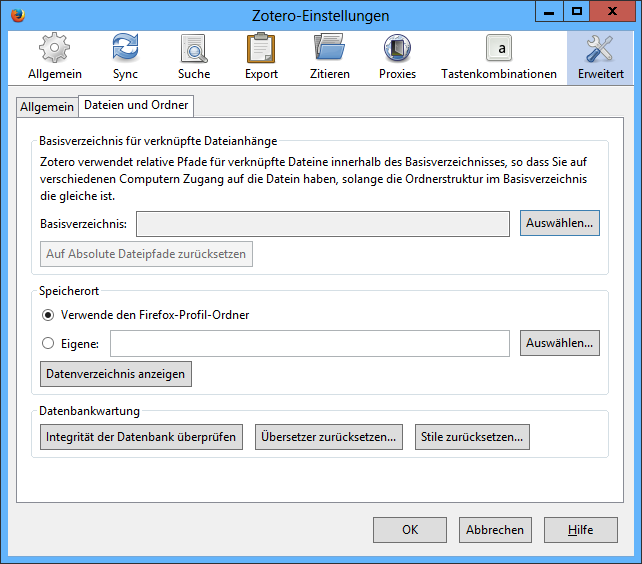Cancel with the Abbrechen button
Screen dimensions: 642x564
495,530
